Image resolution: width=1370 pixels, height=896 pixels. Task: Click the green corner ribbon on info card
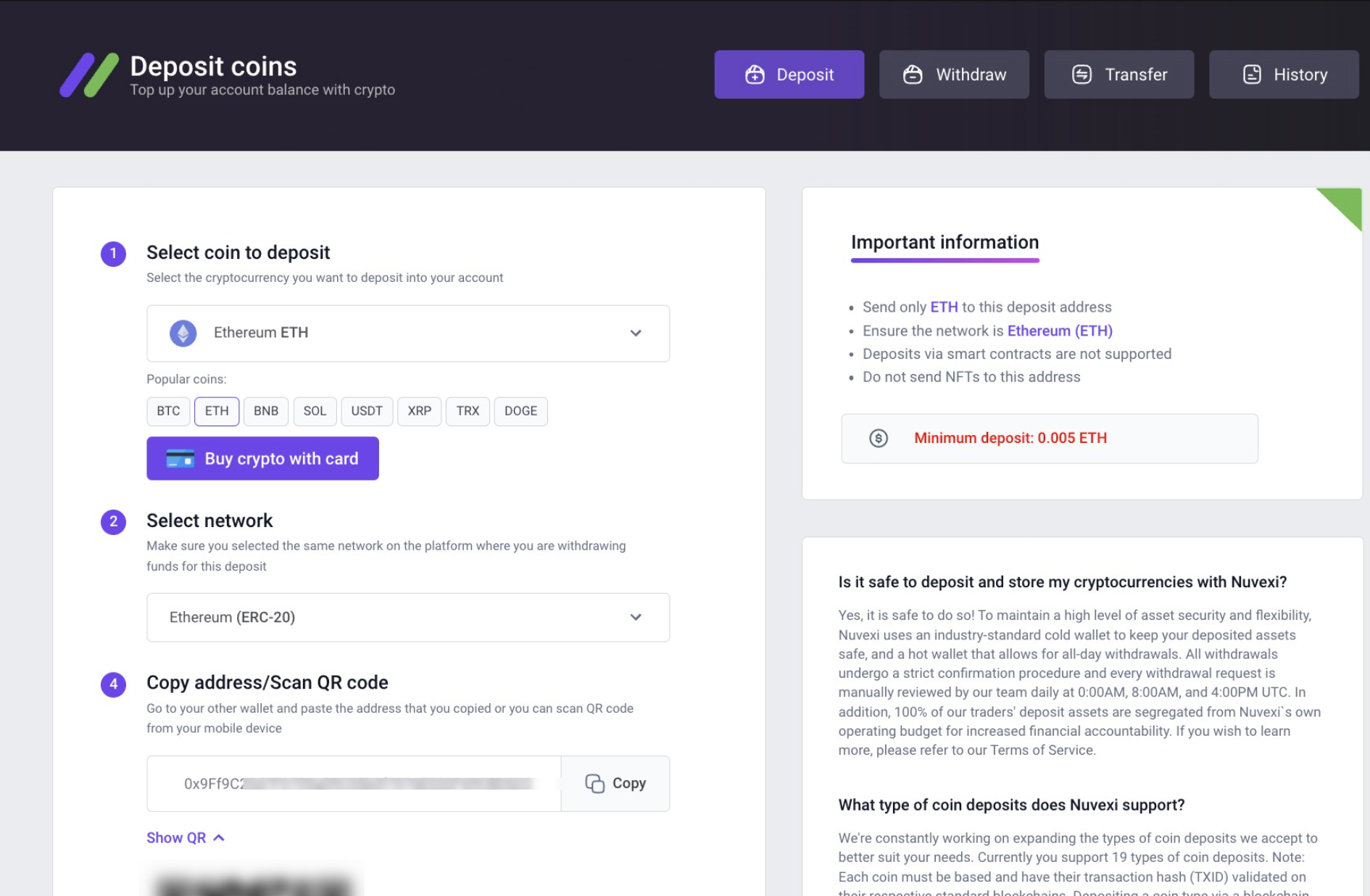1345,204
